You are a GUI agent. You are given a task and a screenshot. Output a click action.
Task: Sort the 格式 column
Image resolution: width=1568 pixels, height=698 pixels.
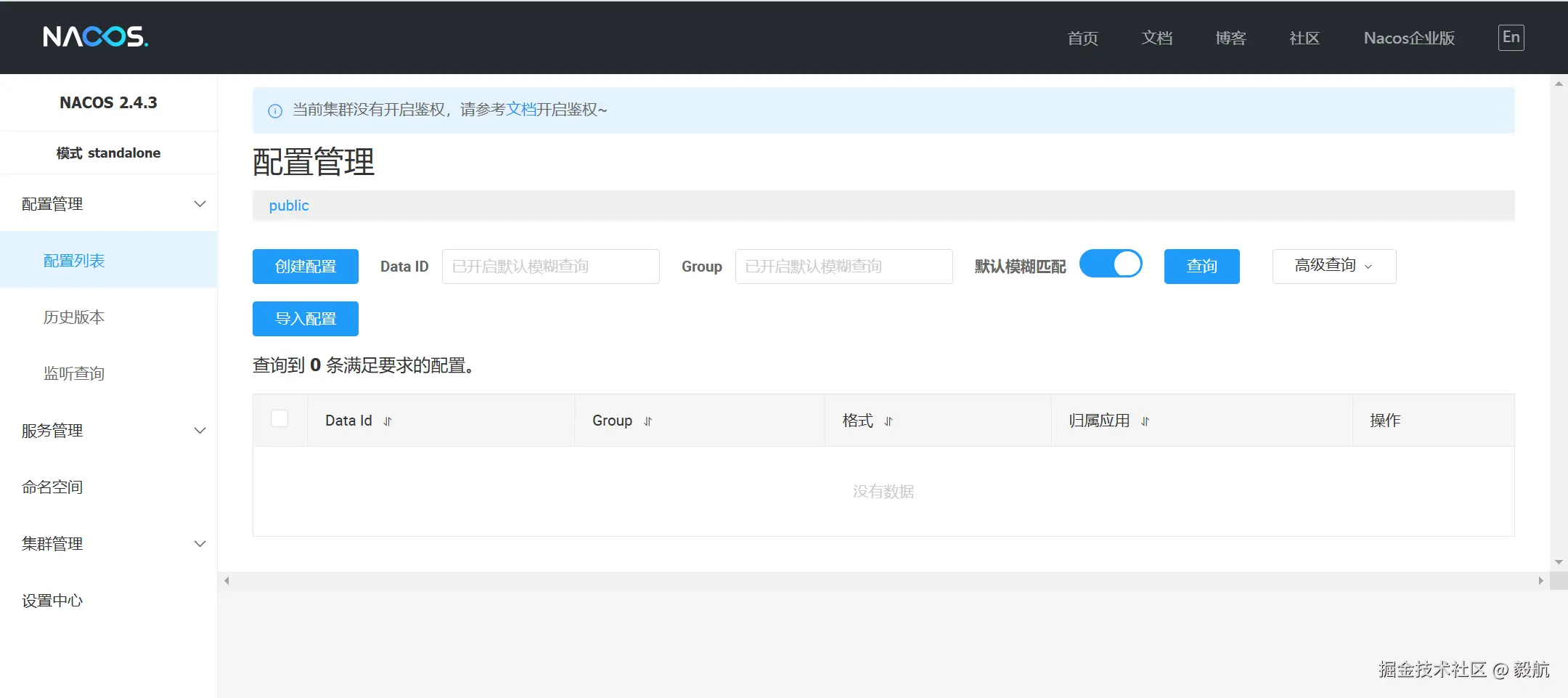click(889, 421)
